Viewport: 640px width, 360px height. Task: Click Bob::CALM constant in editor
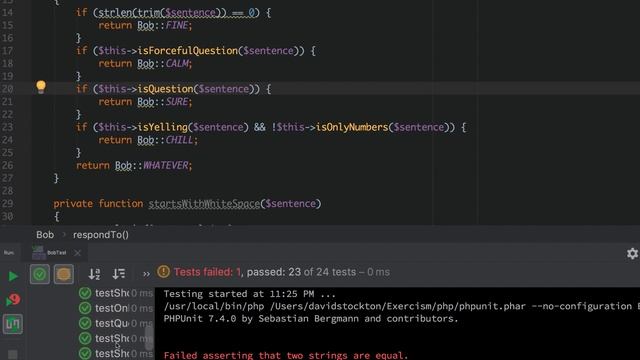click(x=164, y=64)
